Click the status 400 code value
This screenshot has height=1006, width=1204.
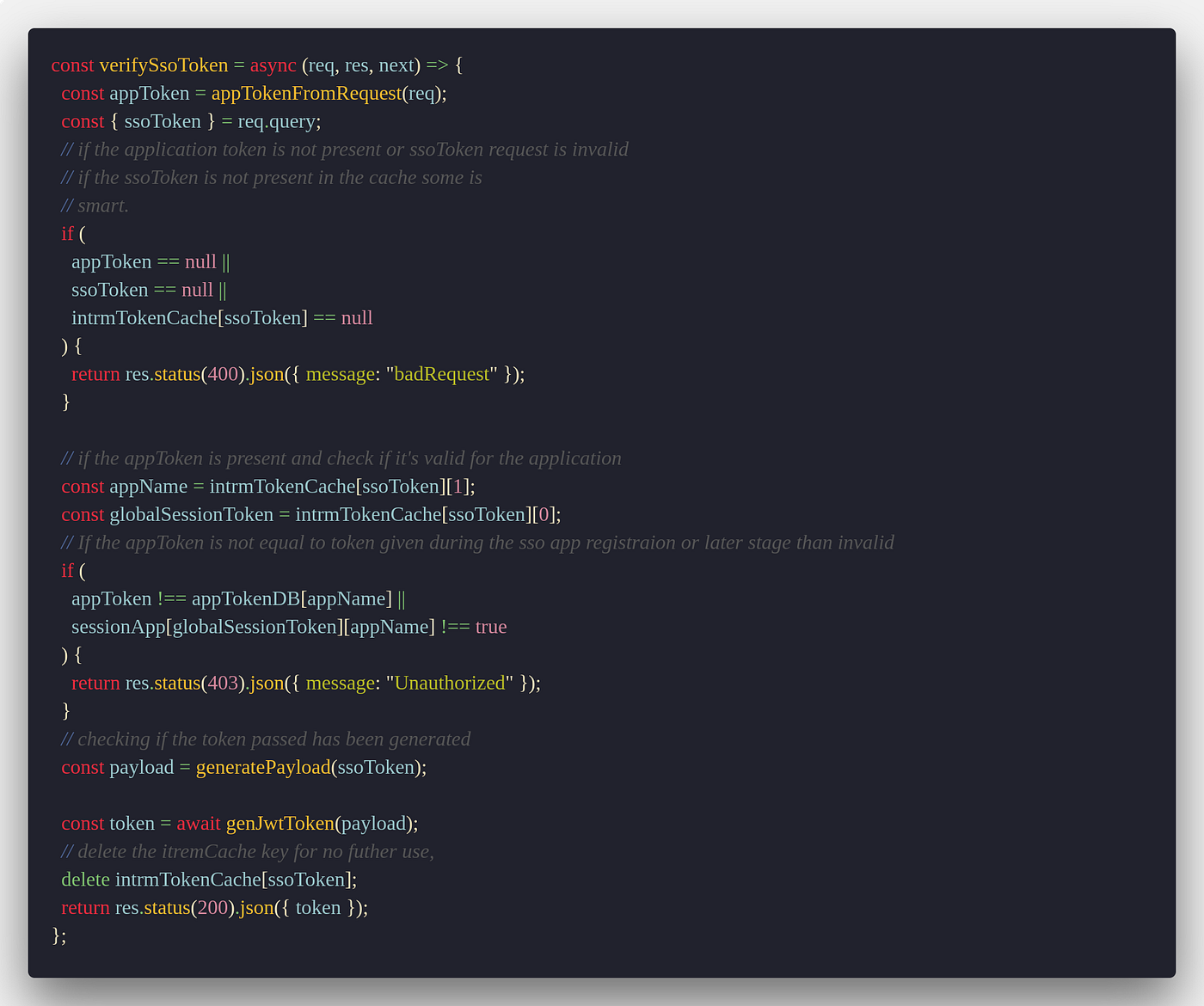(x=222, y=374)
